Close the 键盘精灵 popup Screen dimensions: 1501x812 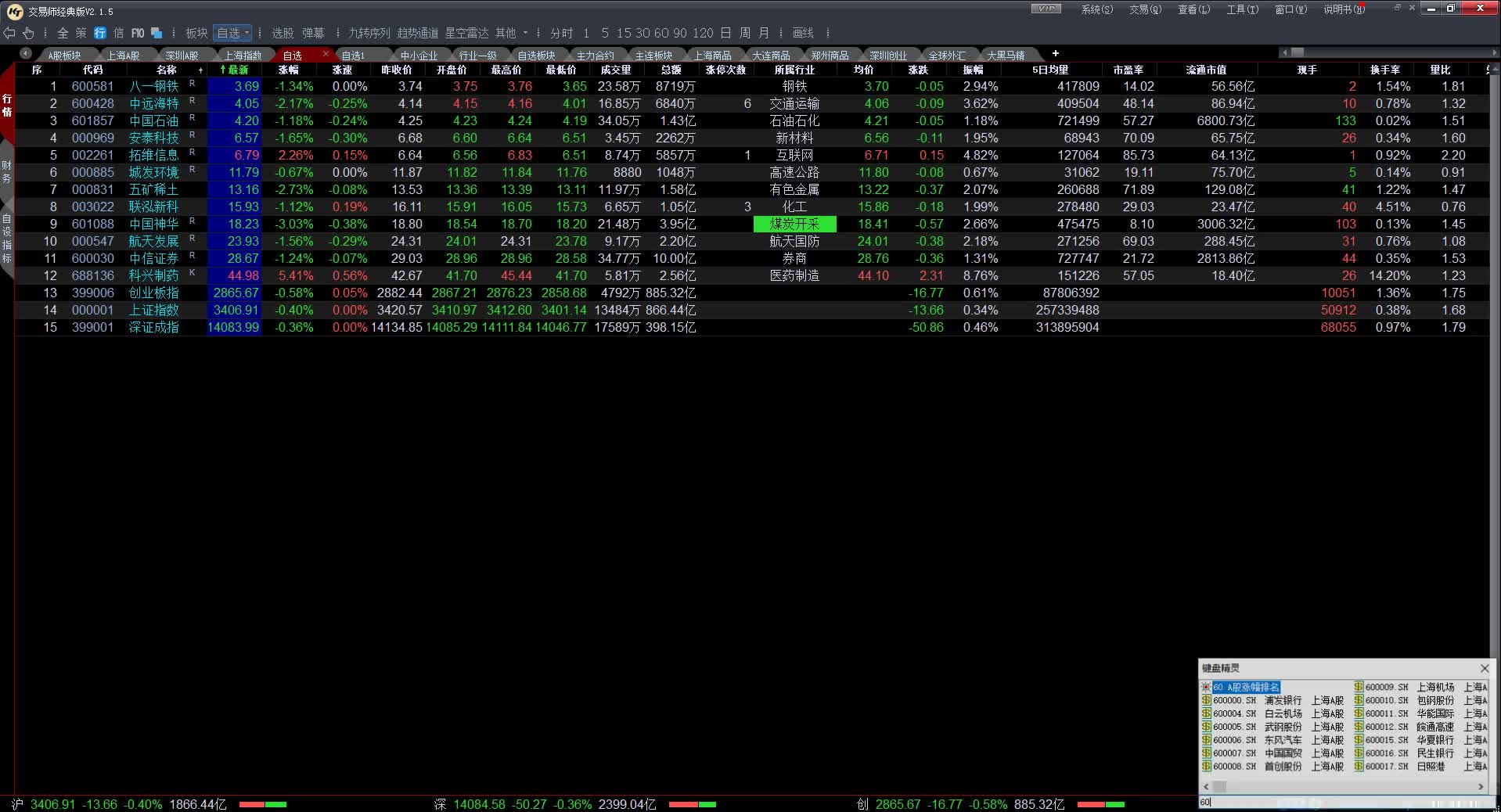click(x=1485, y=668)
